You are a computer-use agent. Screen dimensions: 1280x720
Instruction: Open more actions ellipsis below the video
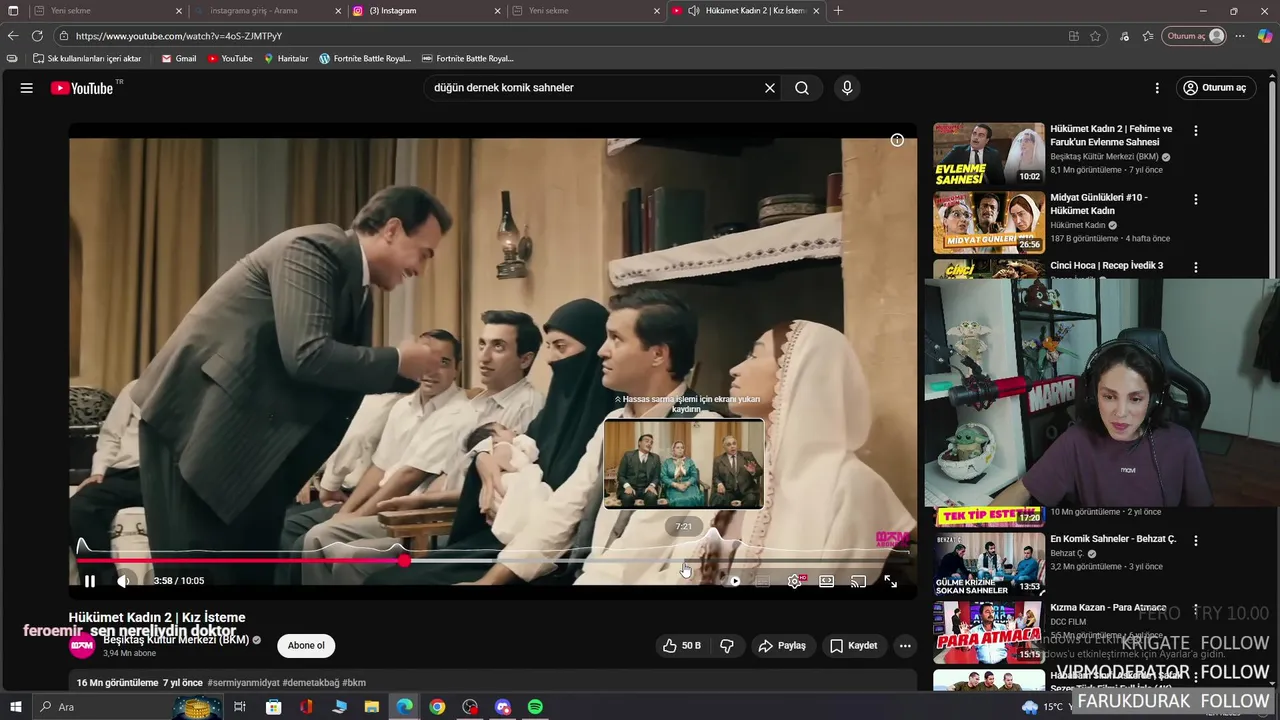[905, 646]
